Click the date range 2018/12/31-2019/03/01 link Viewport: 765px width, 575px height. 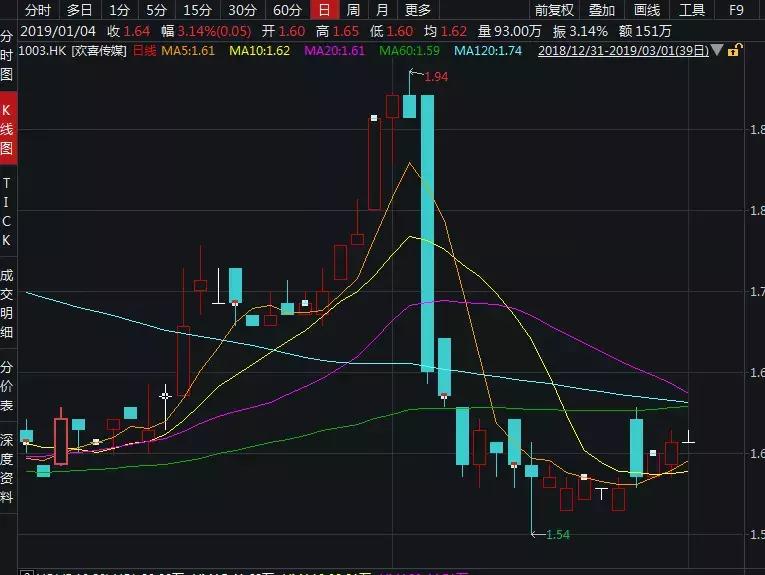tap(623, 50)
